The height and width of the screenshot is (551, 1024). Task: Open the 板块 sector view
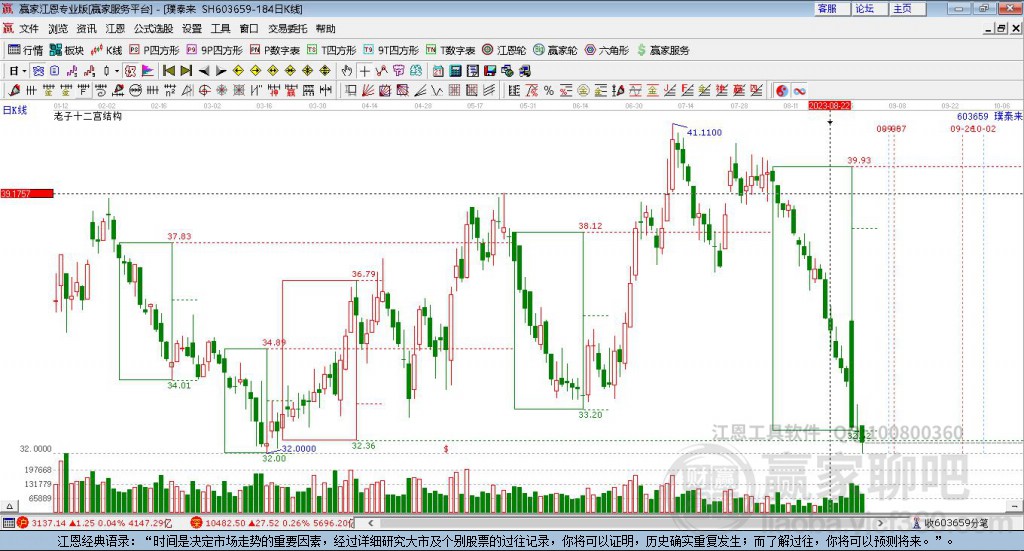click(67, 50)
